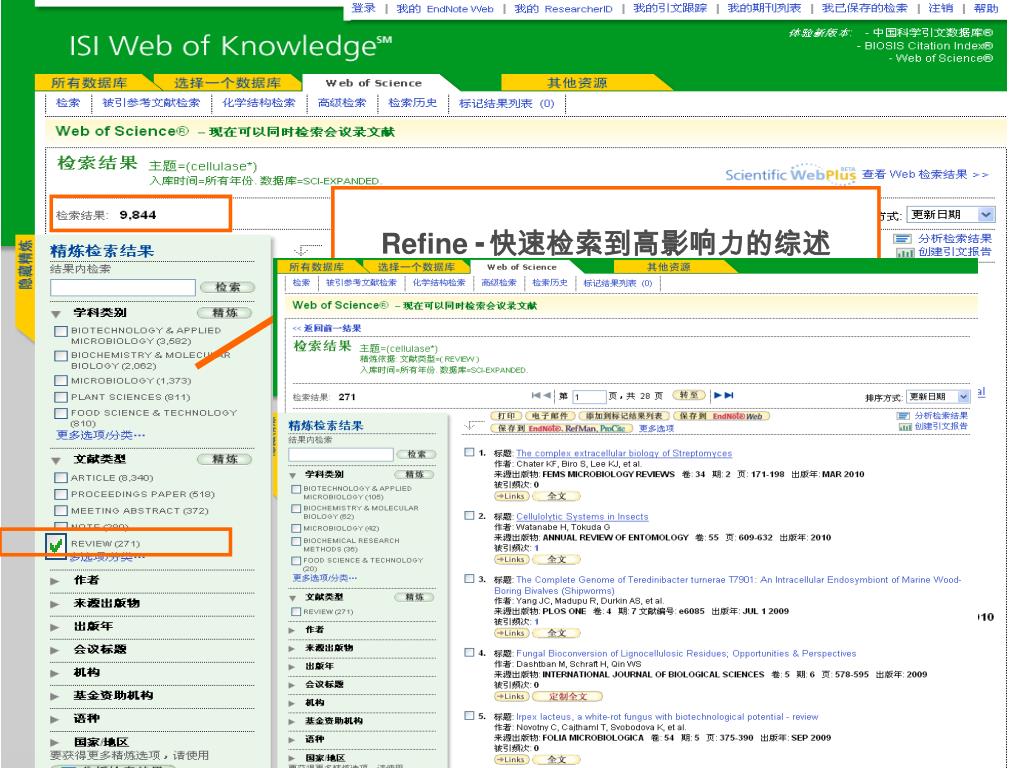Viewport: 1024px width, 768px height.
Task: Tick PROCEEDINGS PAPER (518) checkbox
Action: 61,494
